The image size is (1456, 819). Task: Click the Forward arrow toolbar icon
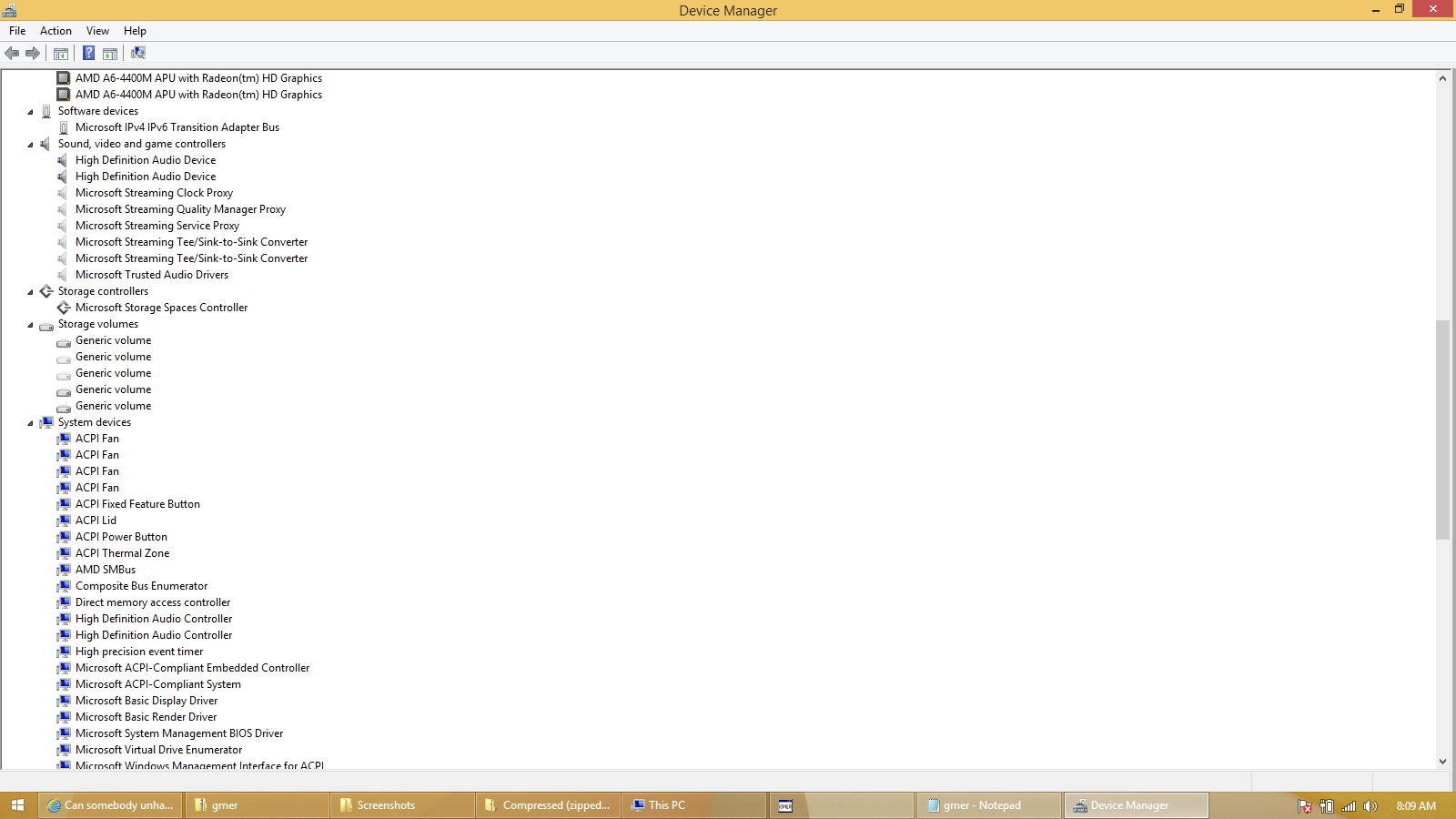(33, 54)
